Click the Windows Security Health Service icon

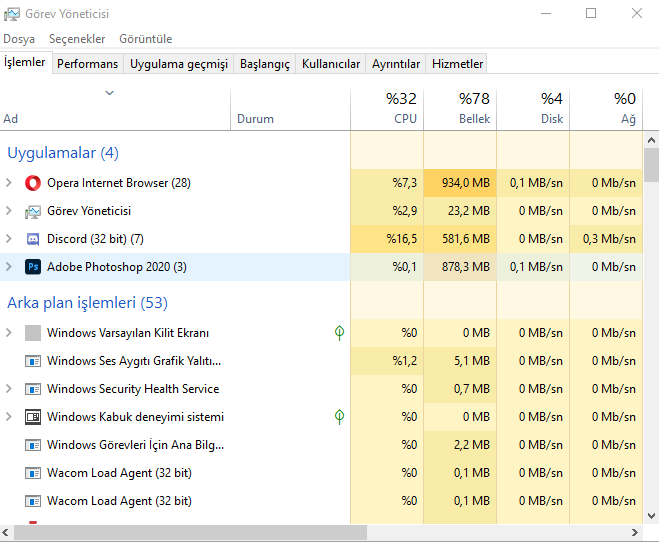click(x=33, y=389)
